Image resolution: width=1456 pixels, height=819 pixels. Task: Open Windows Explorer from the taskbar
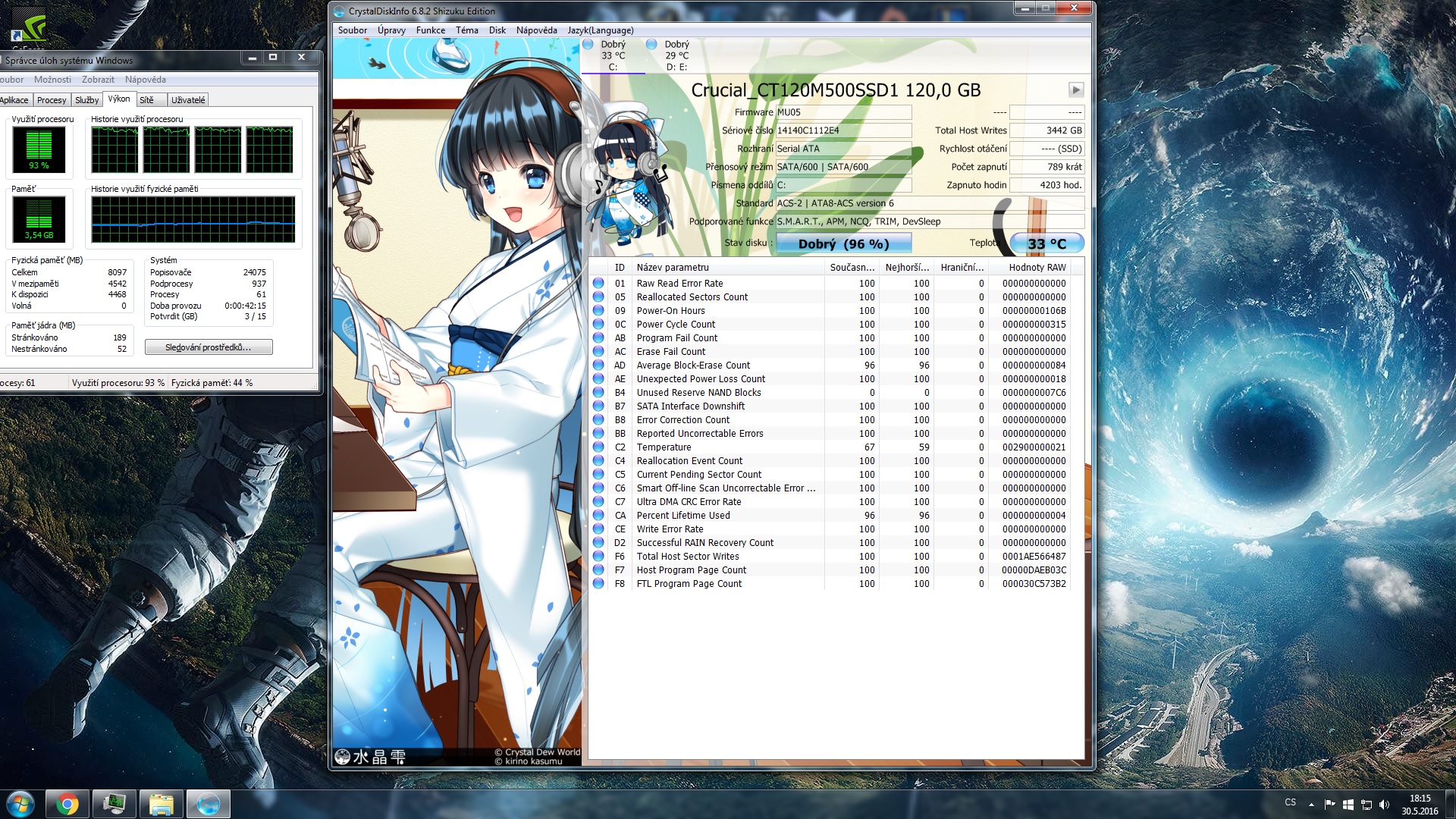161,804
